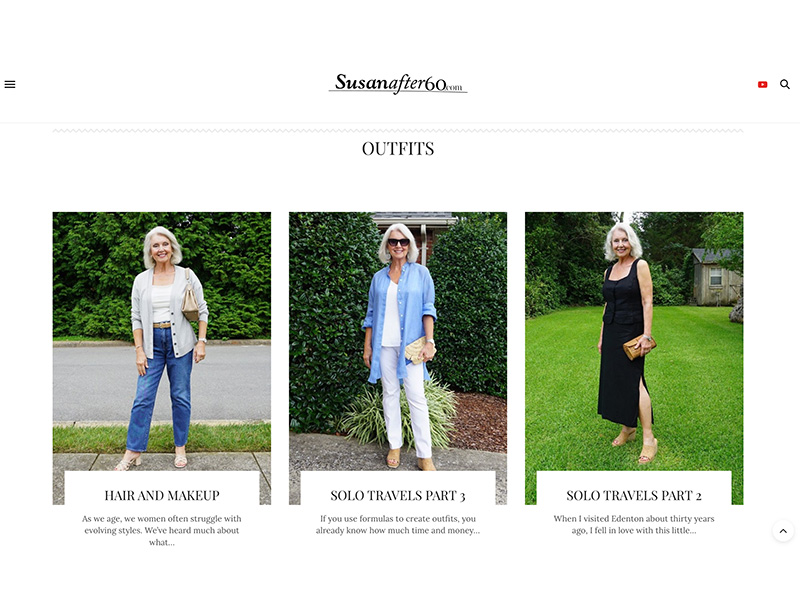Click the "When I visited Edenton" excerpt

pos(634,524)
